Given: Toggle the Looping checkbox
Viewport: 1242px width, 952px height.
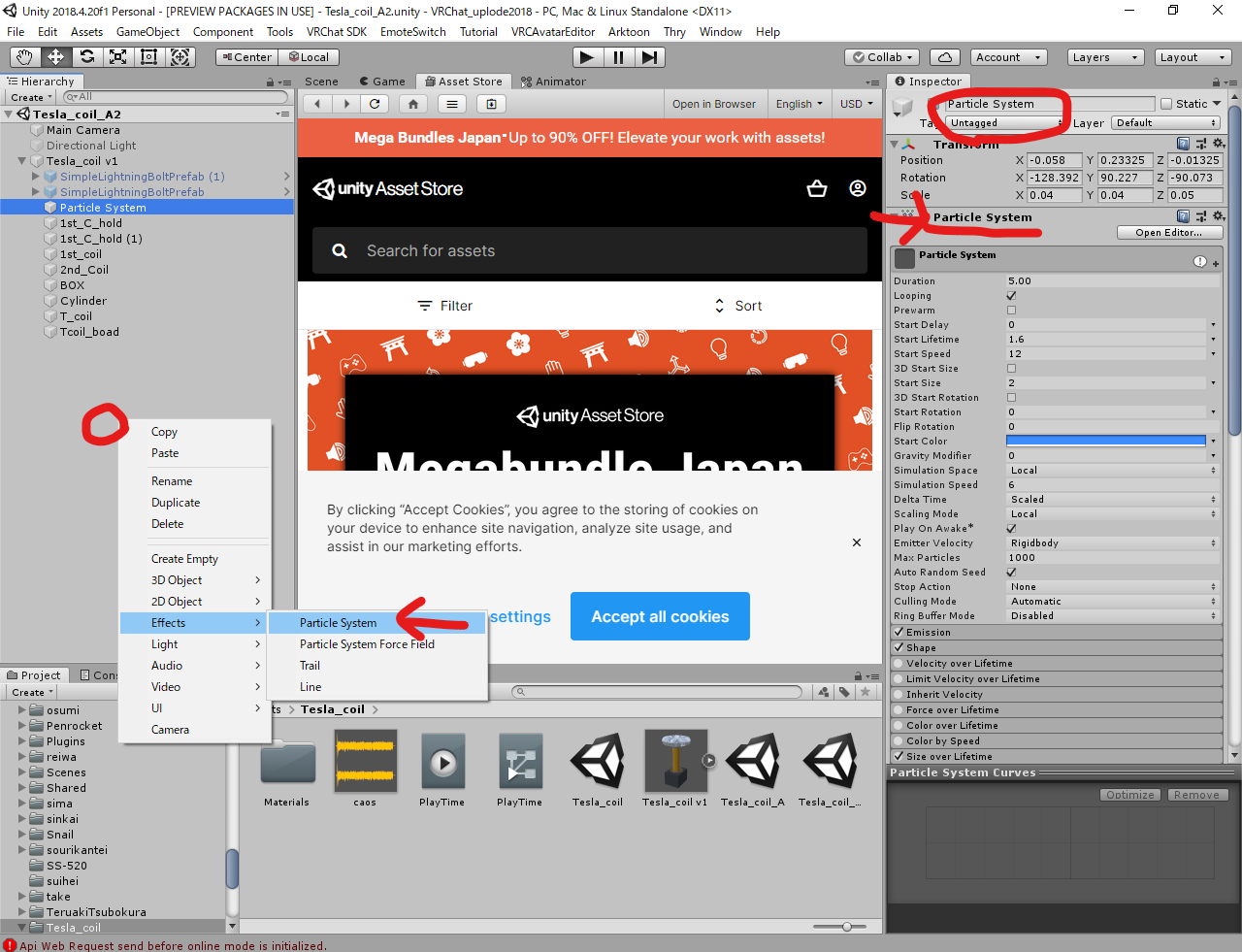Looking at the screenshot, I should tap(1011, 296).
